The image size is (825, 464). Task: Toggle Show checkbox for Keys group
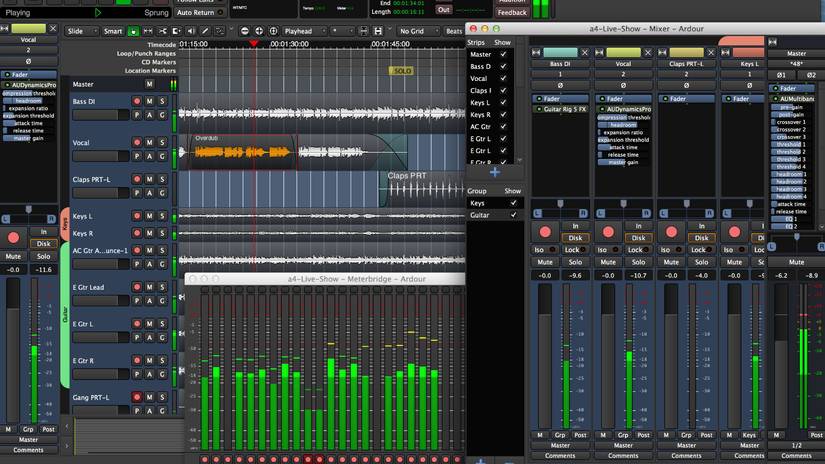[513, 203]
